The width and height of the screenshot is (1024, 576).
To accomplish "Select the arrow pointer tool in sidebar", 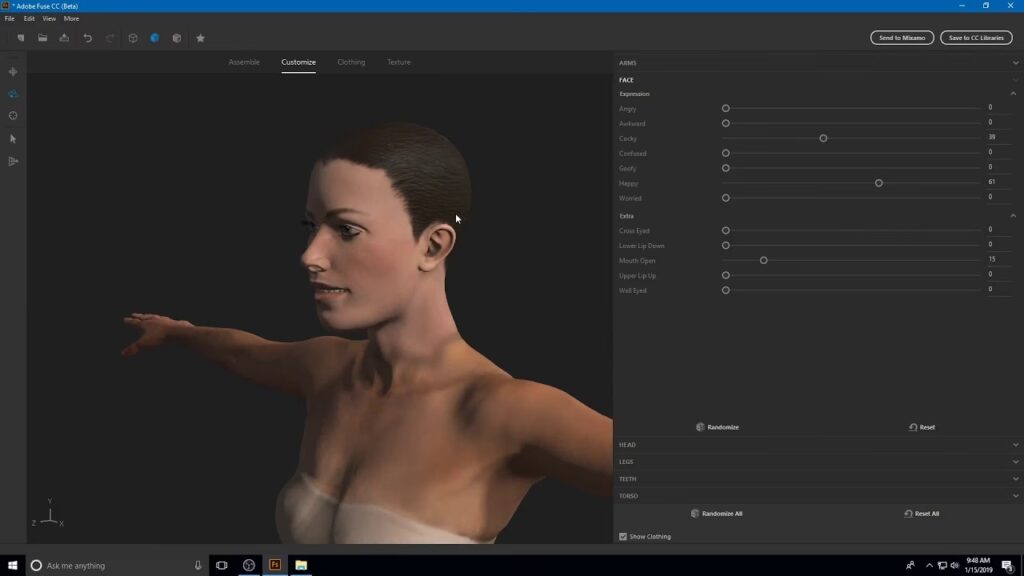I will (x=13, y=139).
